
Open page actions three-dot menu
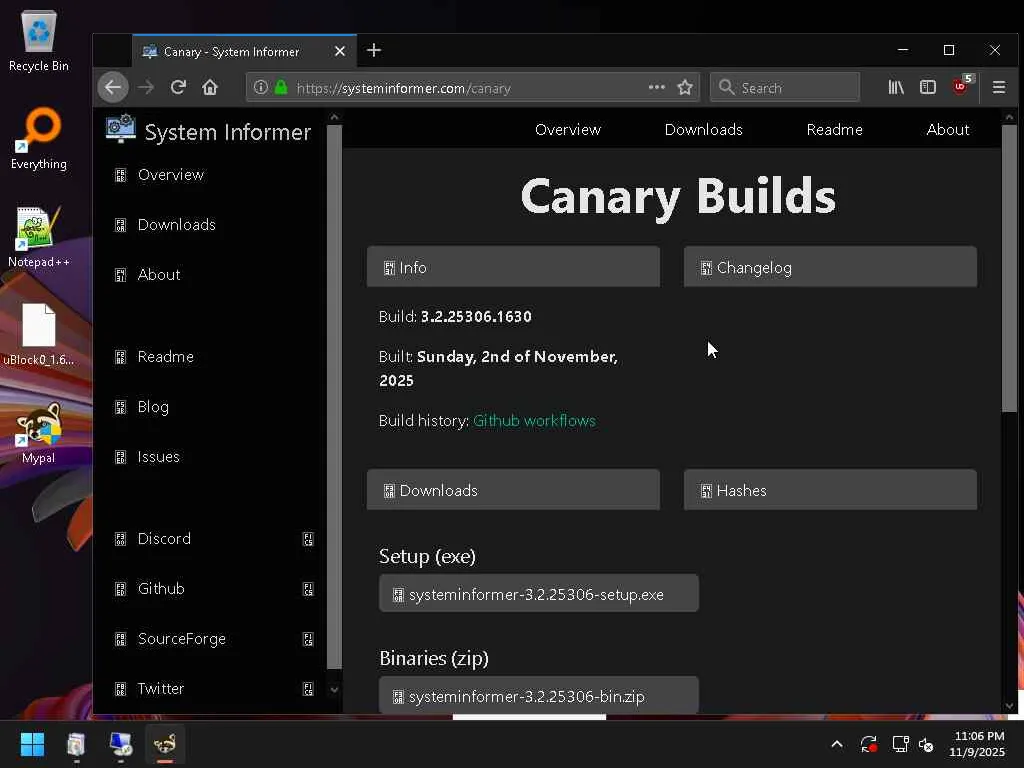point(656,87)
